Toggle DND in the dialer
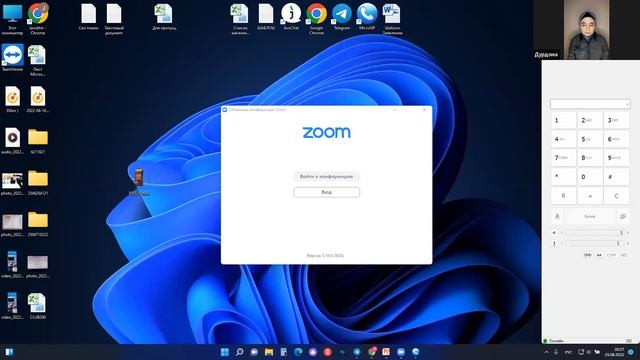This screenshot has height=360, width=640. tap(587, 255)
